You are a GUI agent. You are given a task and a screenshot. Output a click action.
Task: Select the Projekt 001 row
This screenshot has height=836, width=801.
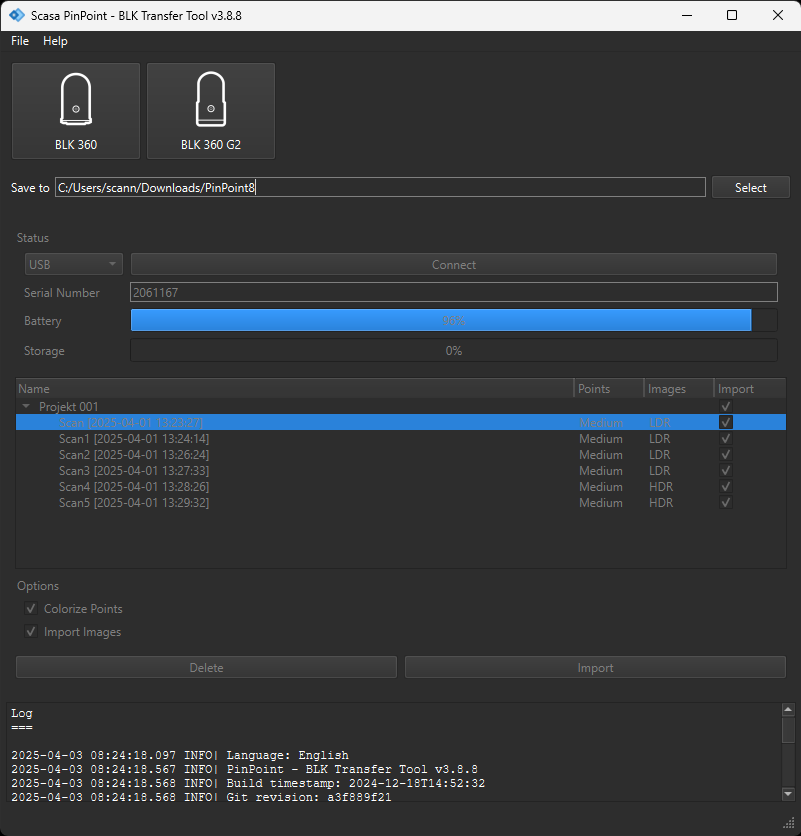(401, 406)
